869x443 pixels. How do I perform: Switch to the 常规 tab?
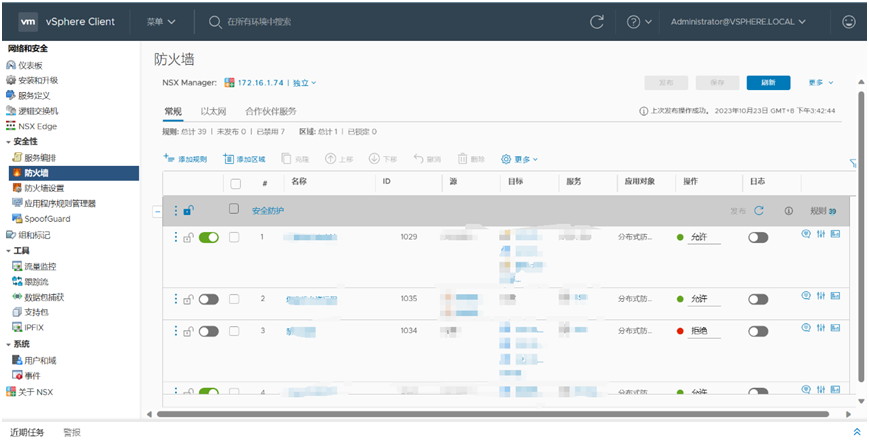173,111
